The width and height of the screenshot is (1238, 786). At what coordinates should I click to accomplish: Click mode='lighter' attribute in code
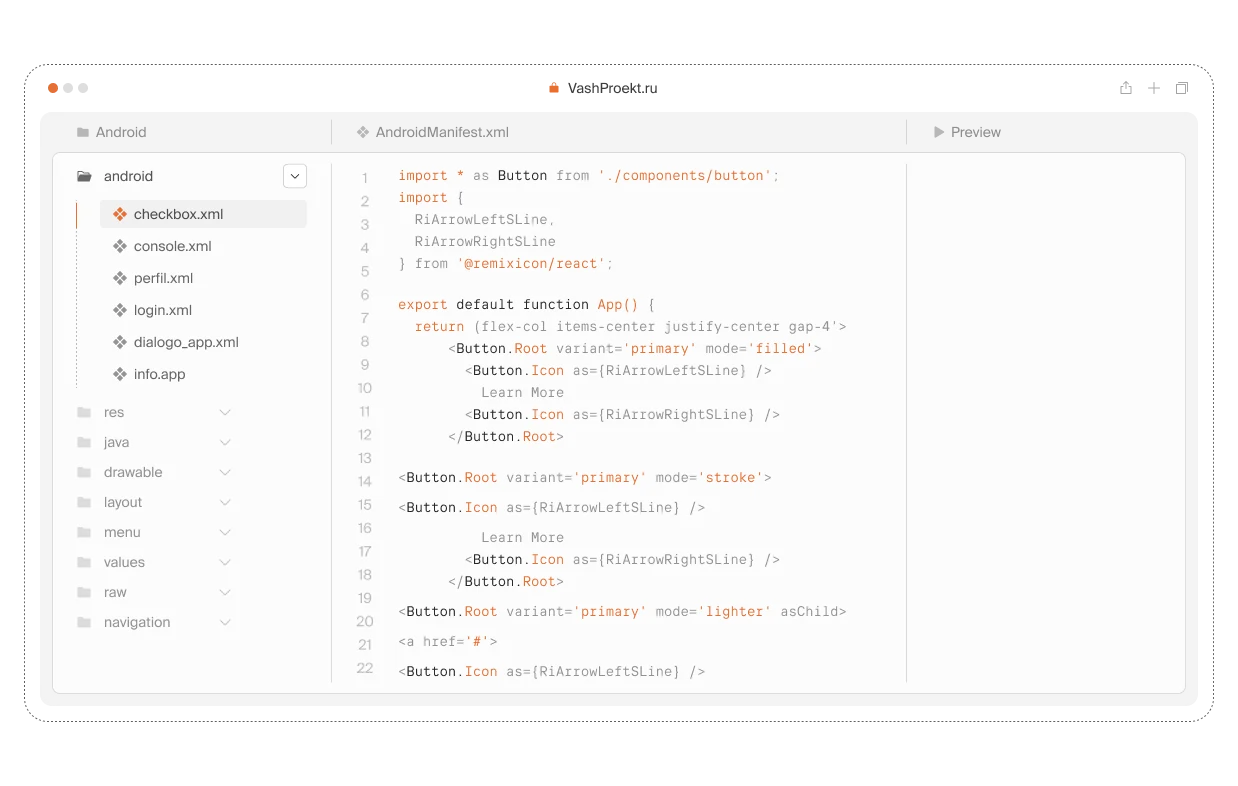pos(713,611)
